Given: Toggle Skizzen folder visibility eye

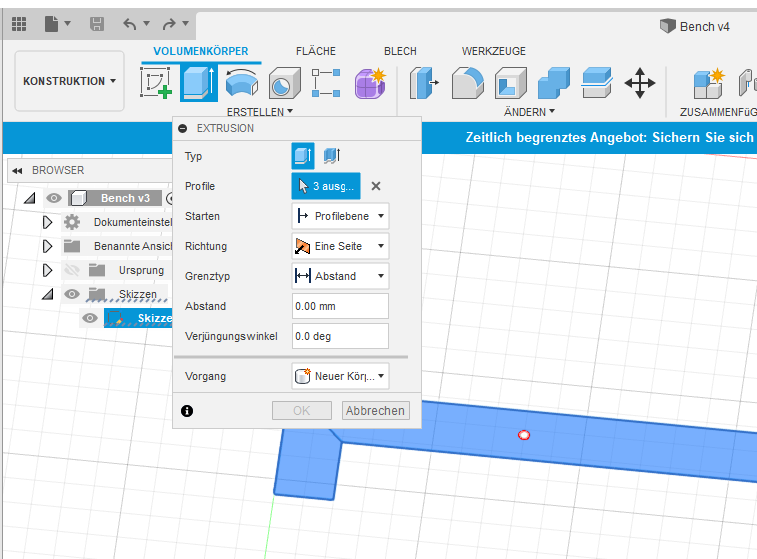Looking at the screenshot, I should click(72, 294).
